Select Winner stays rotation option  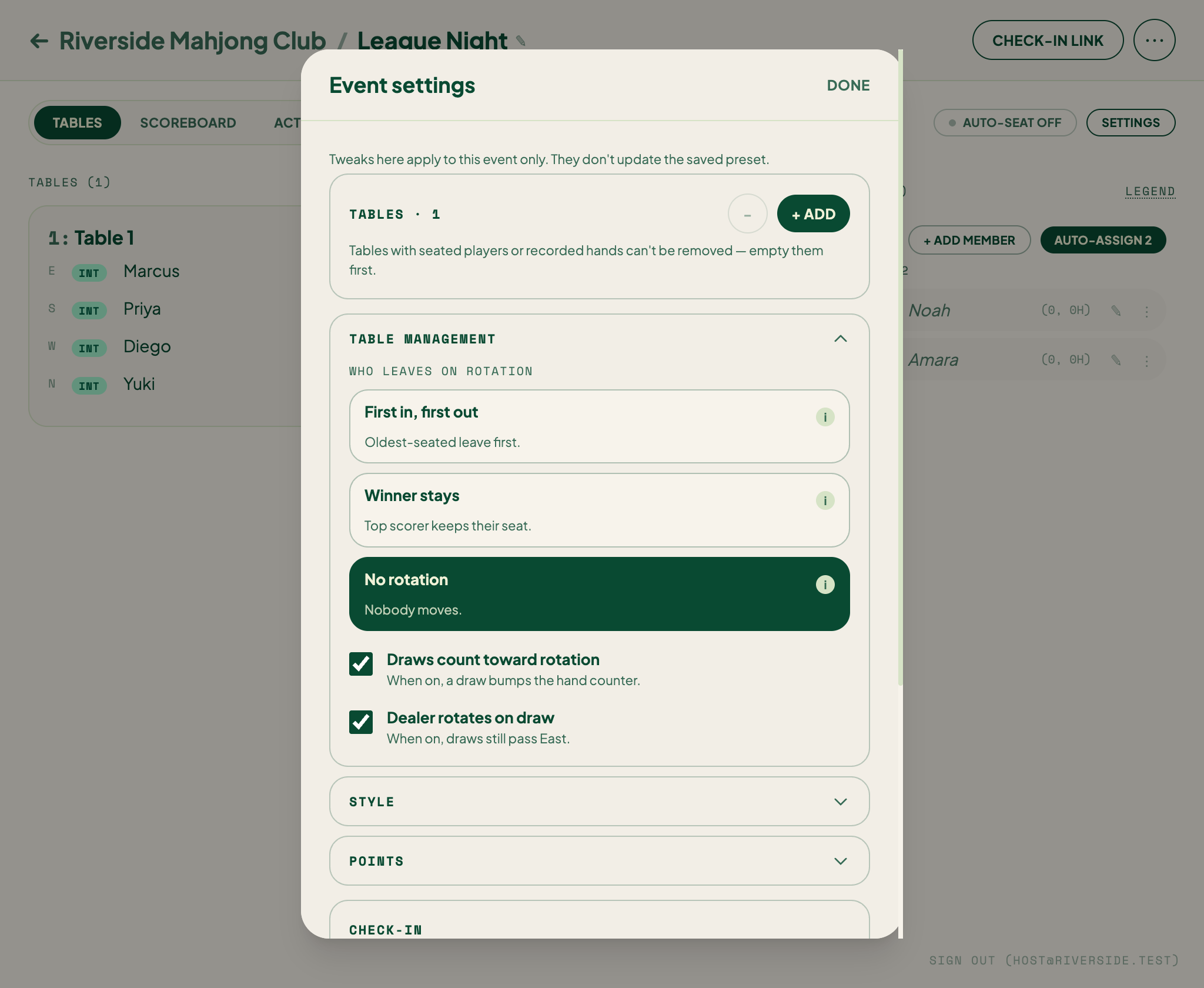pos(599,510)
